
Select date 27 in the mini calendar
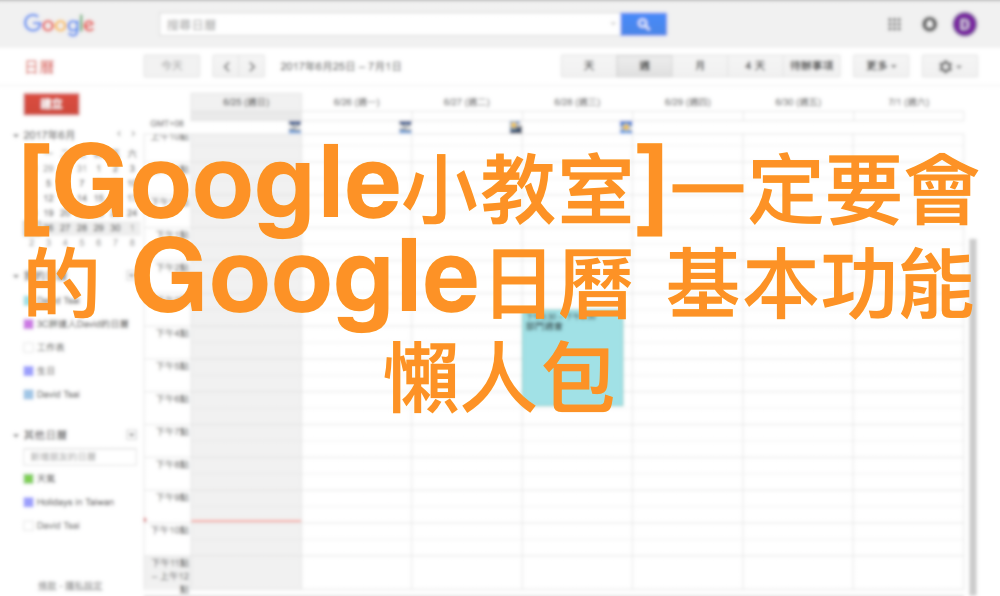click(x=65, y=228)
